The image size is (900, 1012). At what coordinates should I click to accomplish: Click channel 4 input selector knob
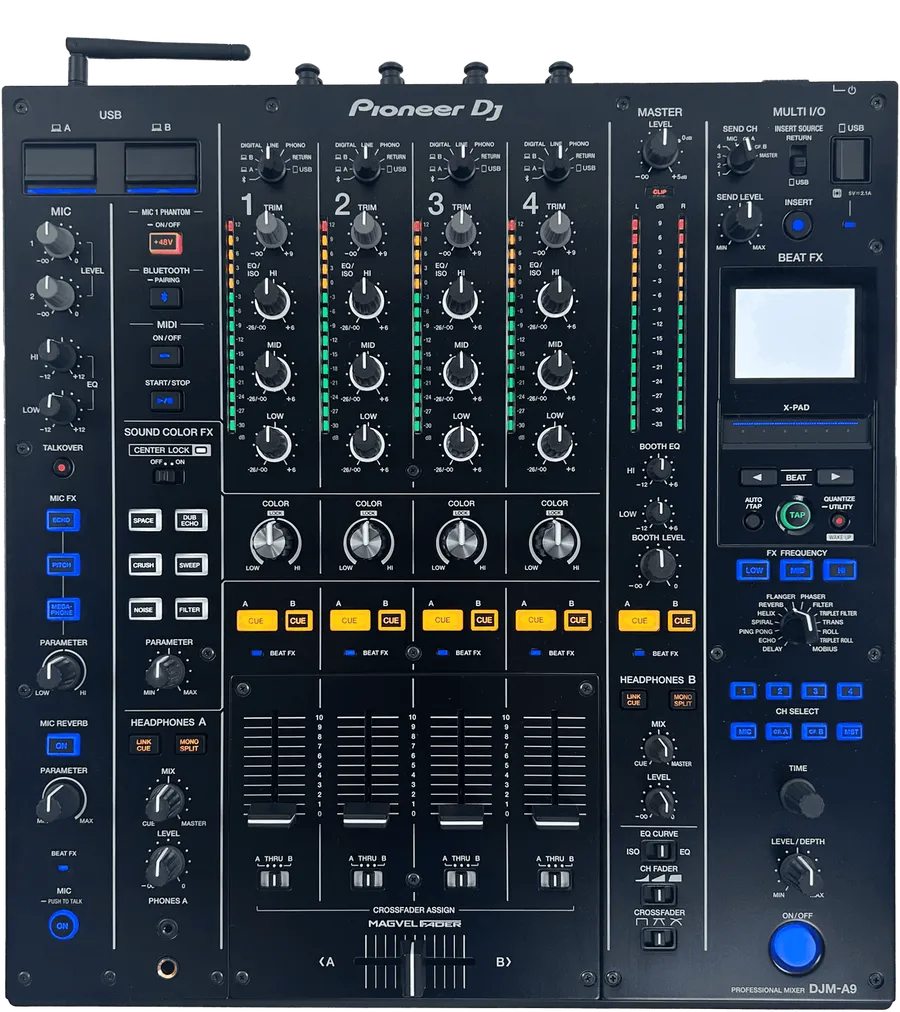[555, 166]
